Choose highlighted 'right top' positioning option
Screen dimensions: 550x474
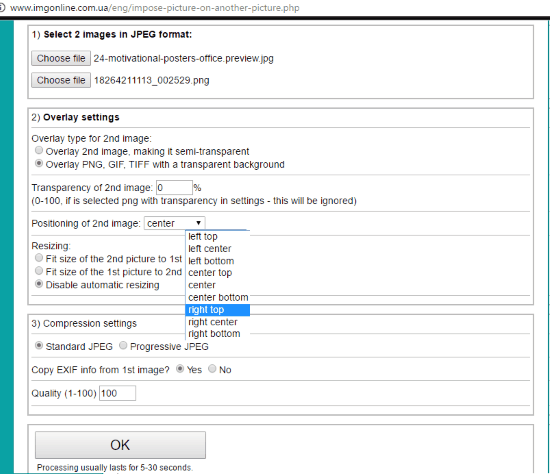pos(217,310)
